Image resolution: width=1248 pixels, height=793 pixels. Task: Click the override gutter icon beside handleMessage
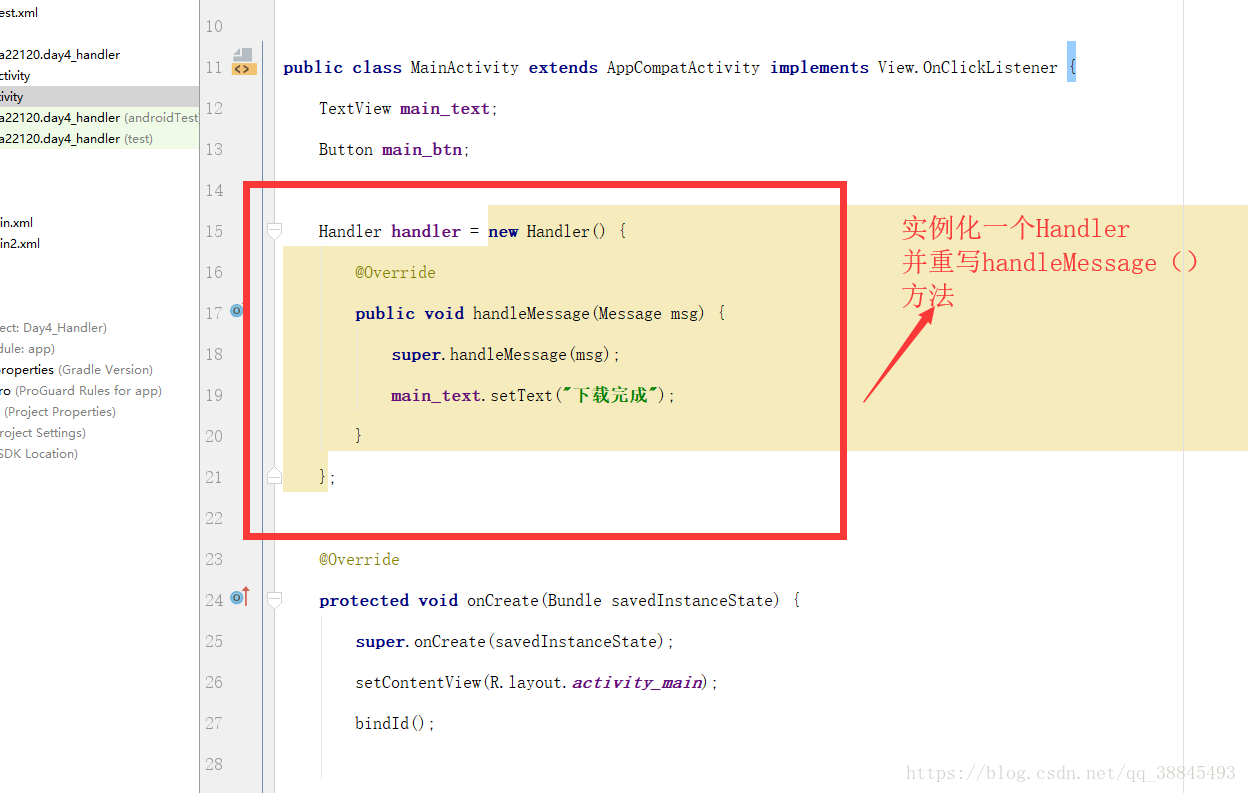[236, 311]
